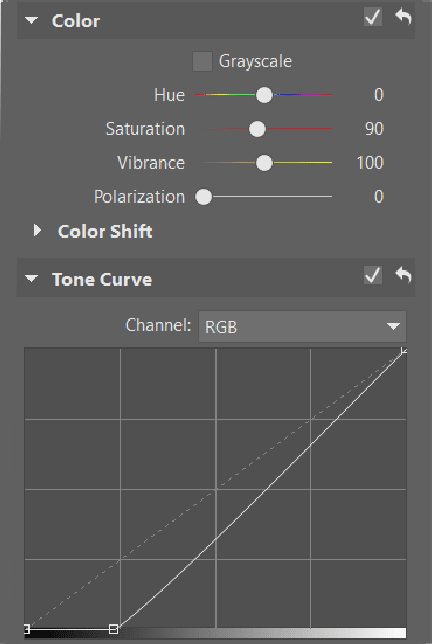Select the white point handle at top
Screen dimensions: 432x644
click(x=404, y=350)
